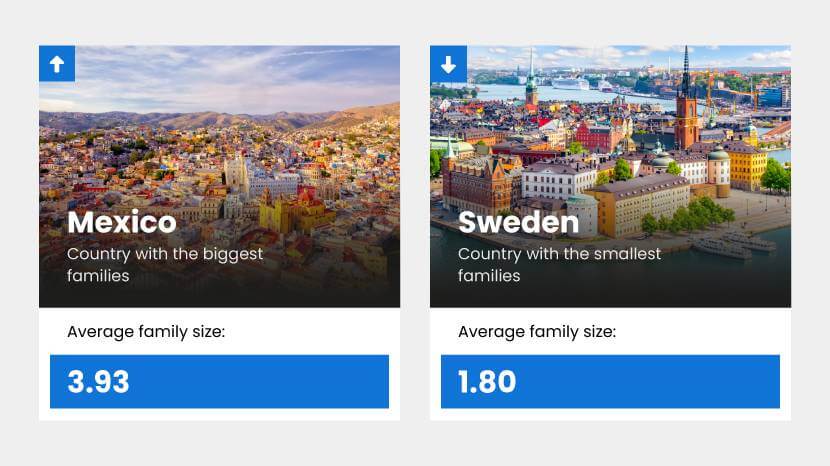Screen dimensions: 830x466
Task: Select the Sweden country title
Action: click(x=517, y=221)
